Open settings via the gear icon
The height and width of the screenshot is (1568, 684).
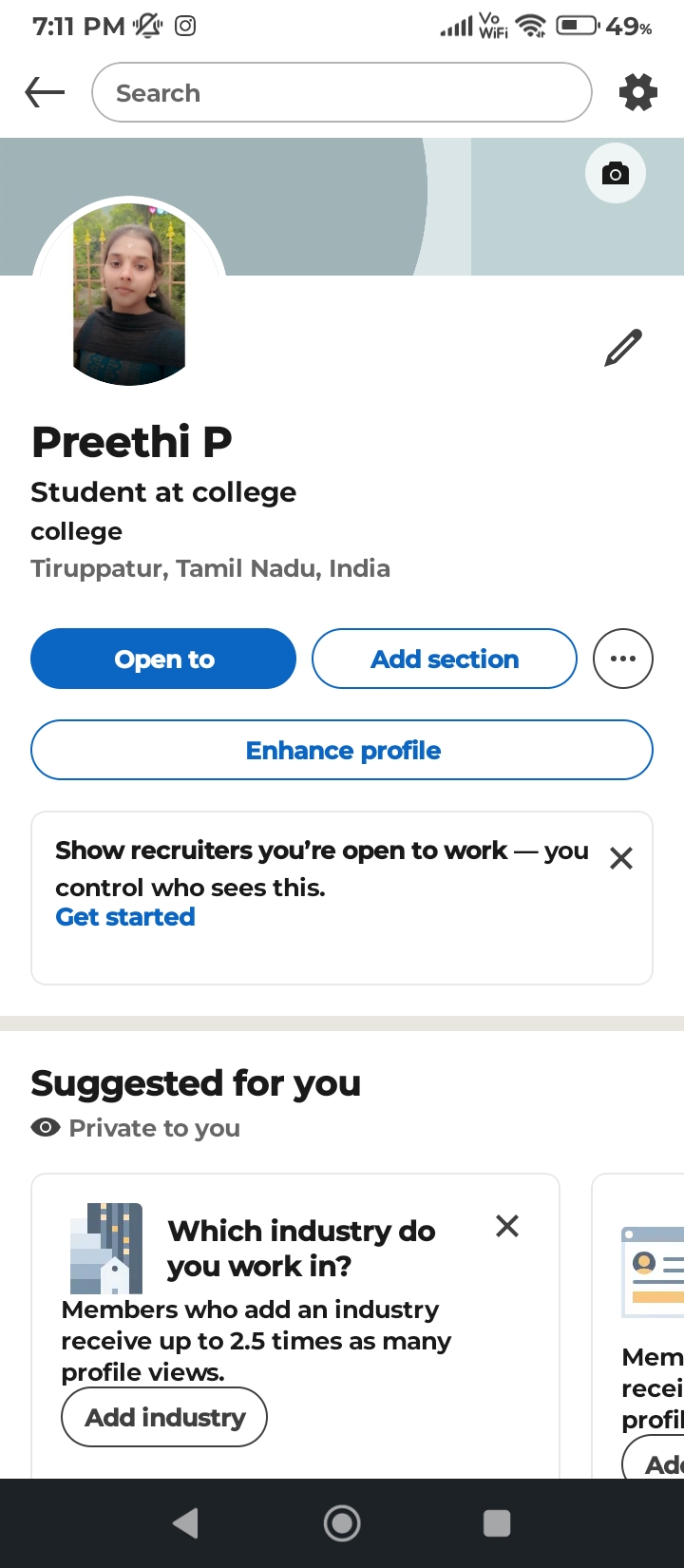[x=637, y=93]
